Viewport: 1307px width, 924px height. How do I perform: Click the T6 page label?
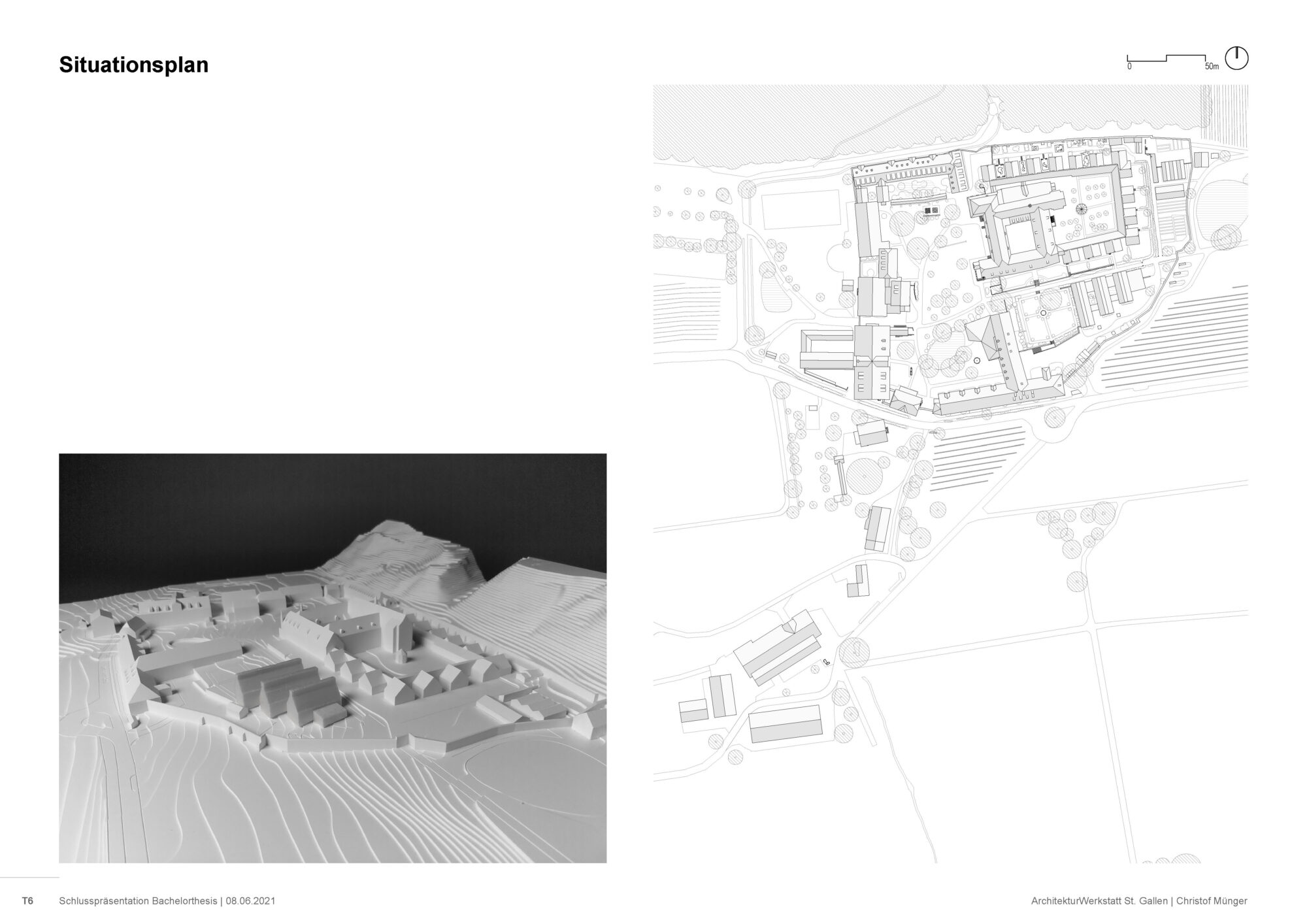click(x=27, y=900)
